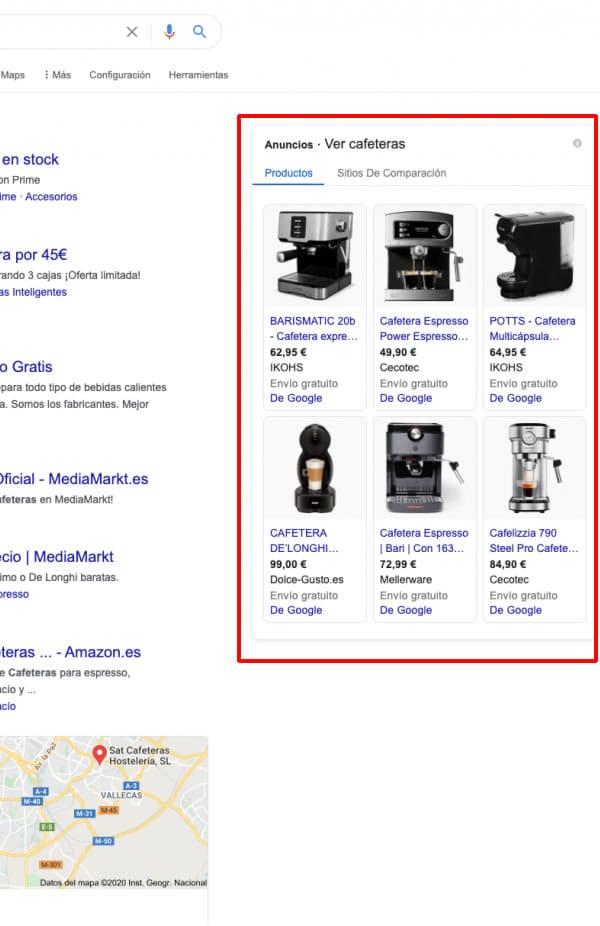Open the Bari espresso machine image

[x=425, y=468]
